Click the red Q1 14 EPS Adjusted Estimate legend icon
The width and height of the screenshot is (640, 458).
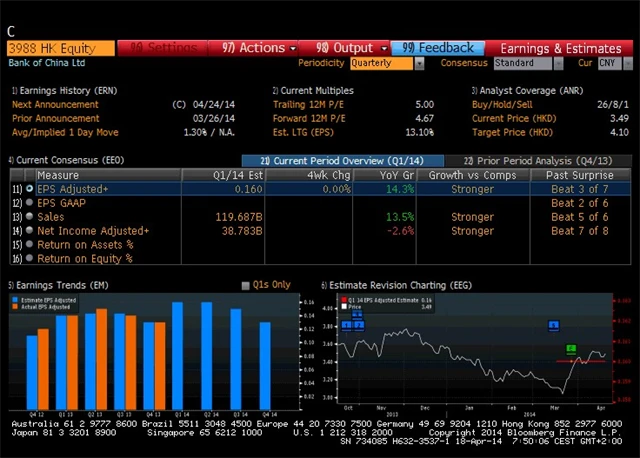(x=344, y=300)
